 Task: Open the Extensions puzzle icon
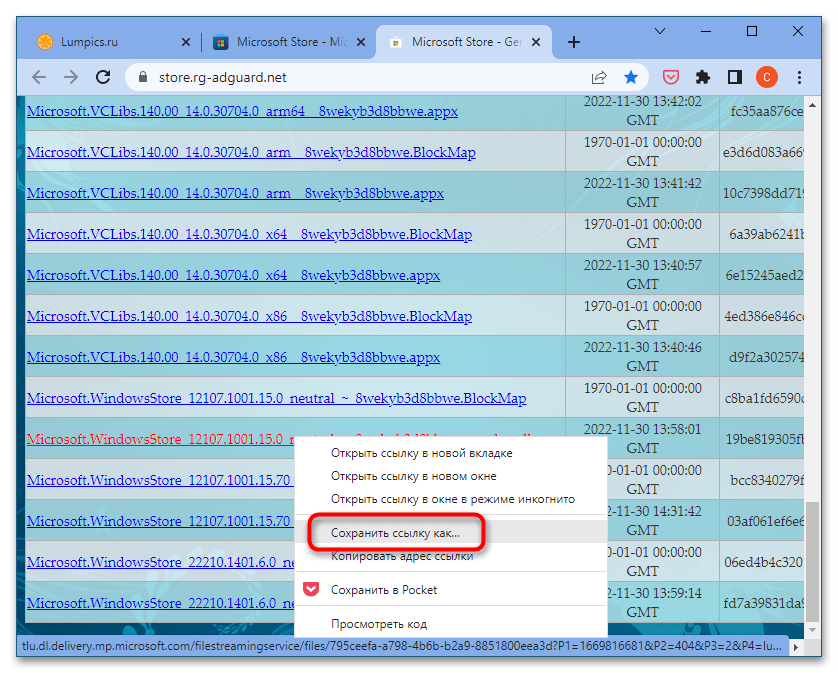(703, 77)
